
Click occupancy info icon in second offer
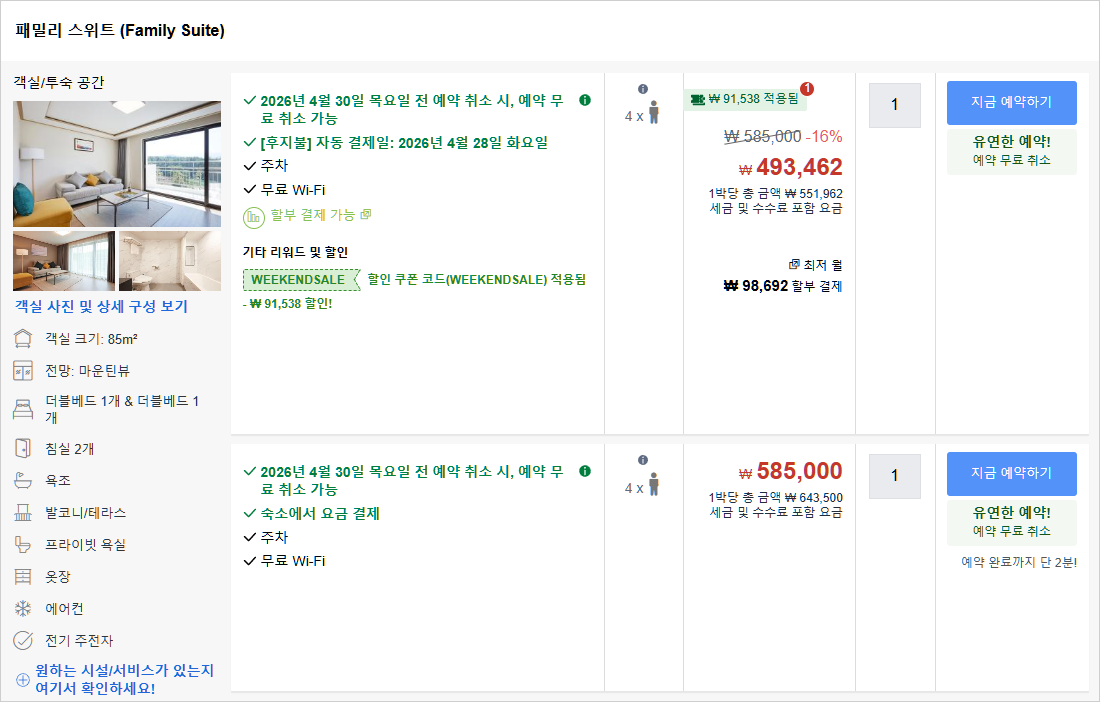pos(643,460)
